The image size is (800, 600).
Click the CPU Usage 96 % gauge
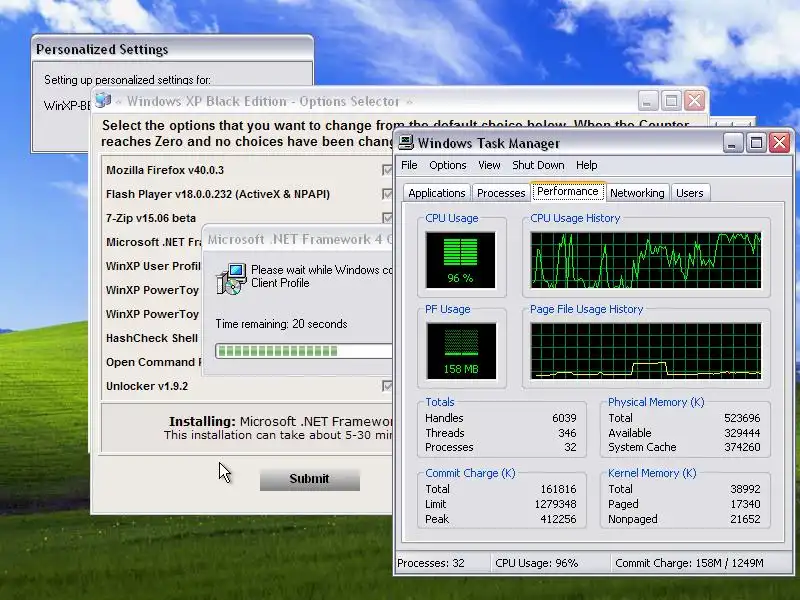tap(460, 260)
